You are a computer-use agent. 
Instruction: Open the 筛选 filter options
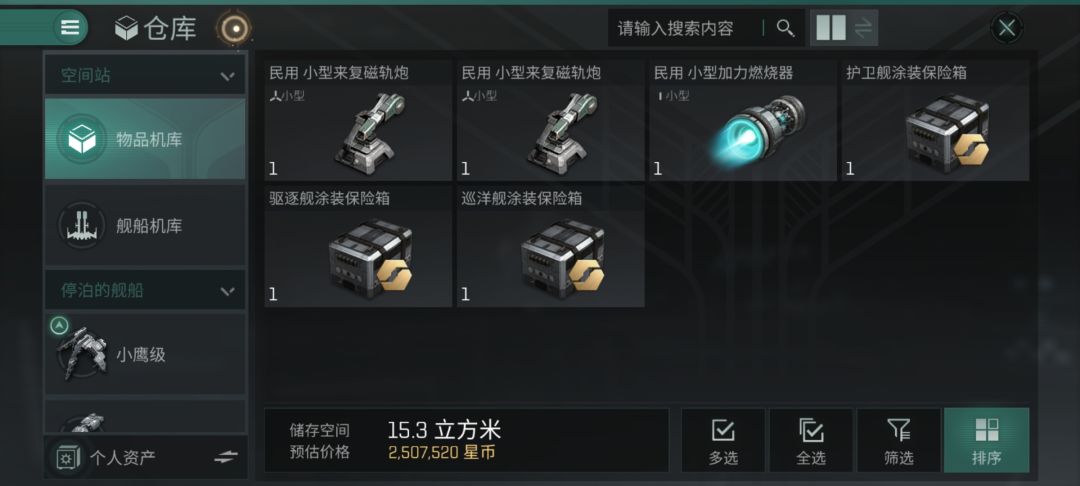point(898,441)
